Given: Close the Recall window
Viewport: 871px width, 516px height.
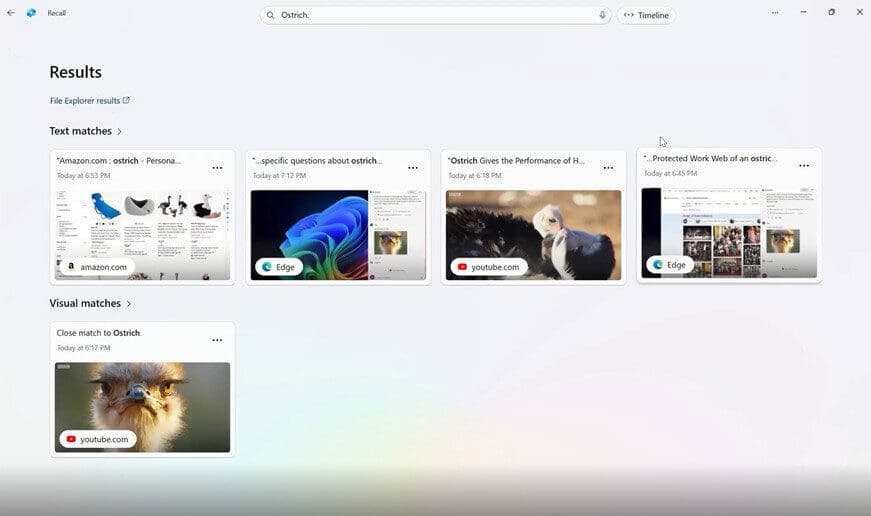Looking at the screenshot, I should point(860,12).
